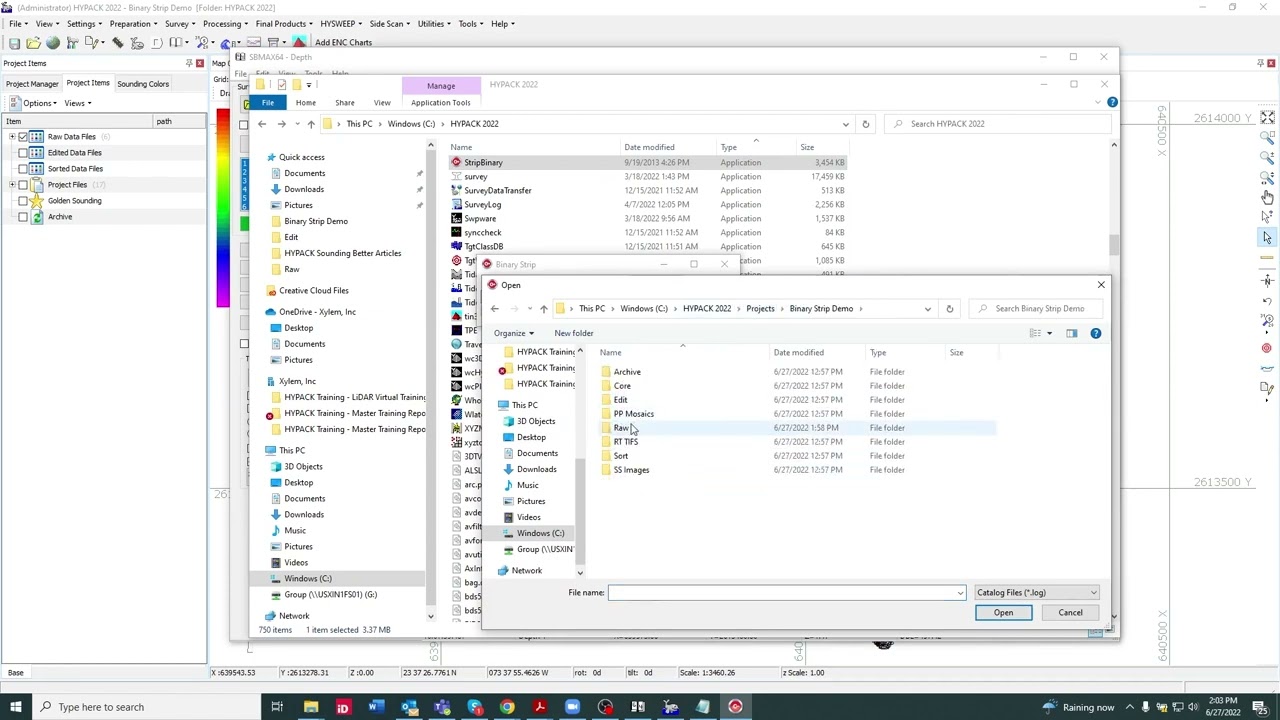The width and height of the screenshot is (1280, 720).
Task: Toggle the Archive checkbox in Project Items
Action: 23,216
